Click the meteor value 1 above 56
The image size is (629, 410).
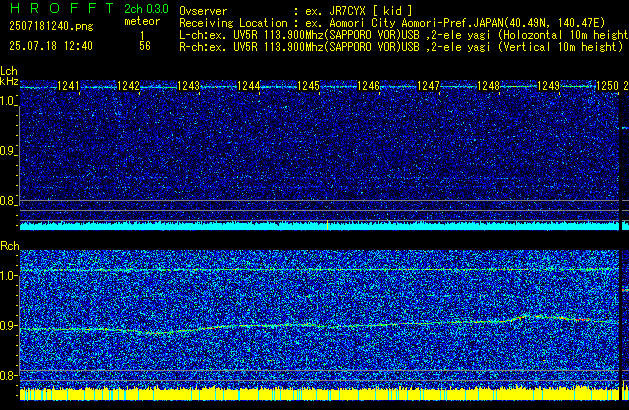pos(142,36)
